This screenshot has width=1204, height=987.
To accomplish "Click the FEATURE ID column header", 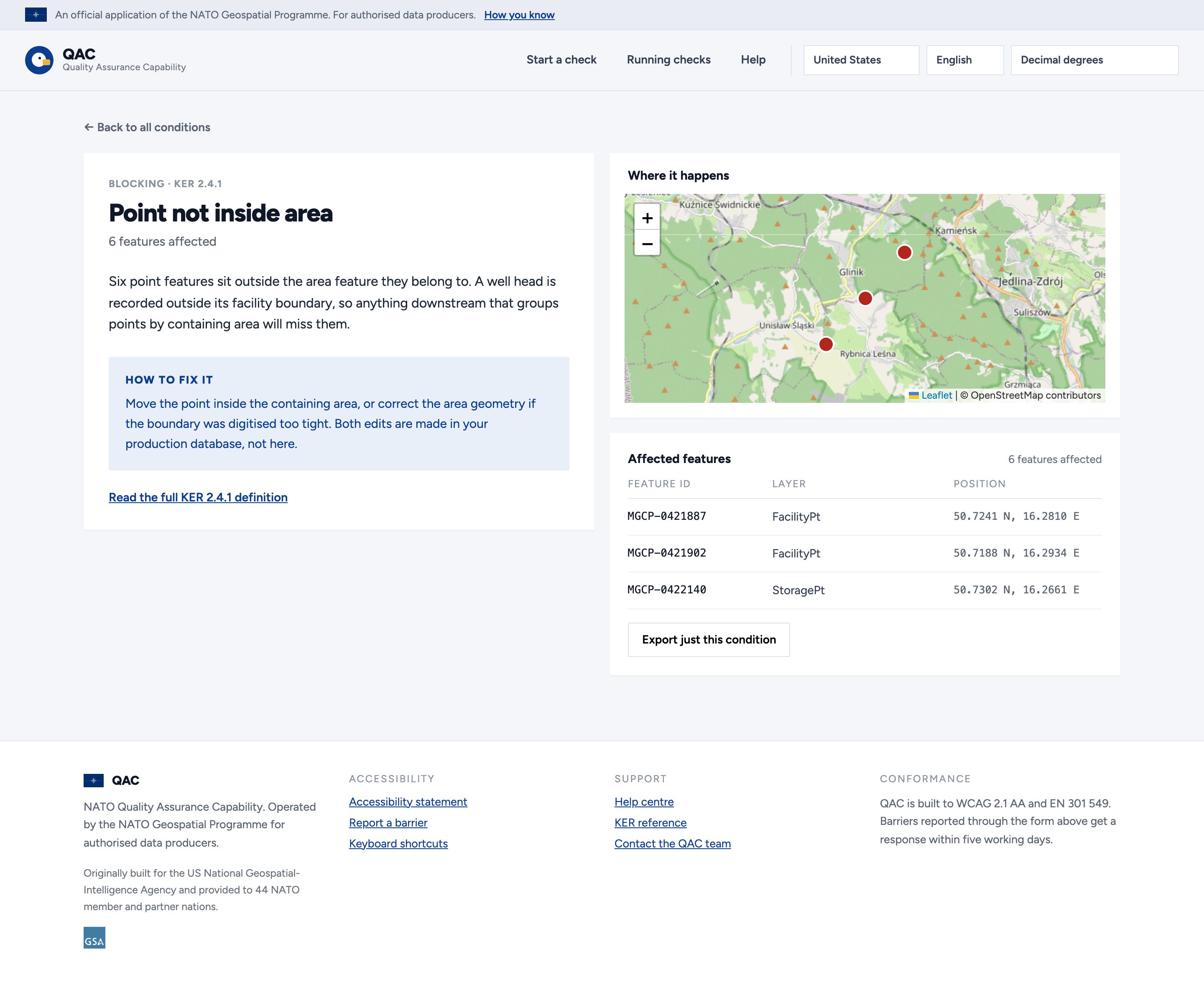I will pyautogui.click(x=658, y=484).
